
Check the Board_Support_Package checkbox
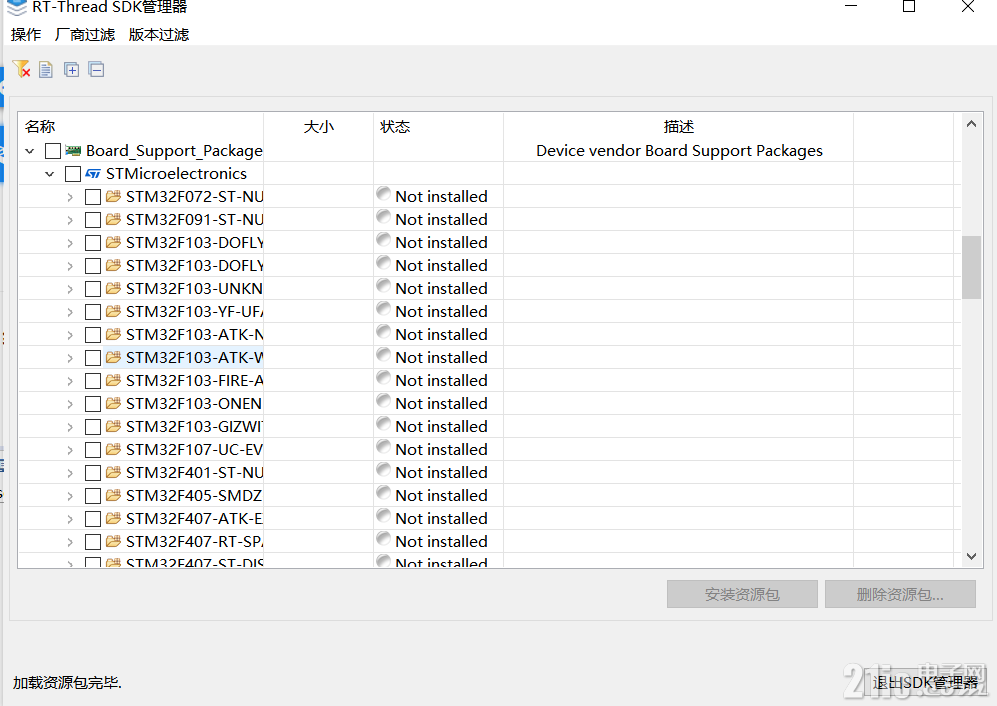click(53, 151)
